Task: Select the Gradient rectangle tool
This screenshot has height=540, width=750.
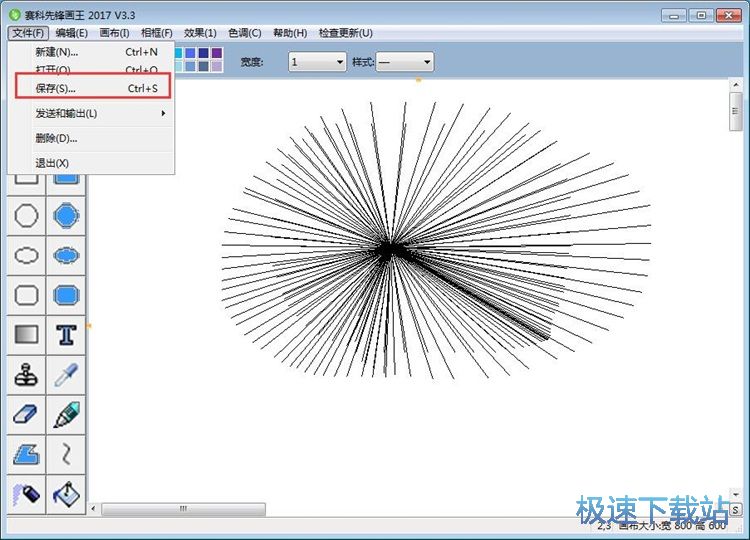Action: tap(26, 335)
